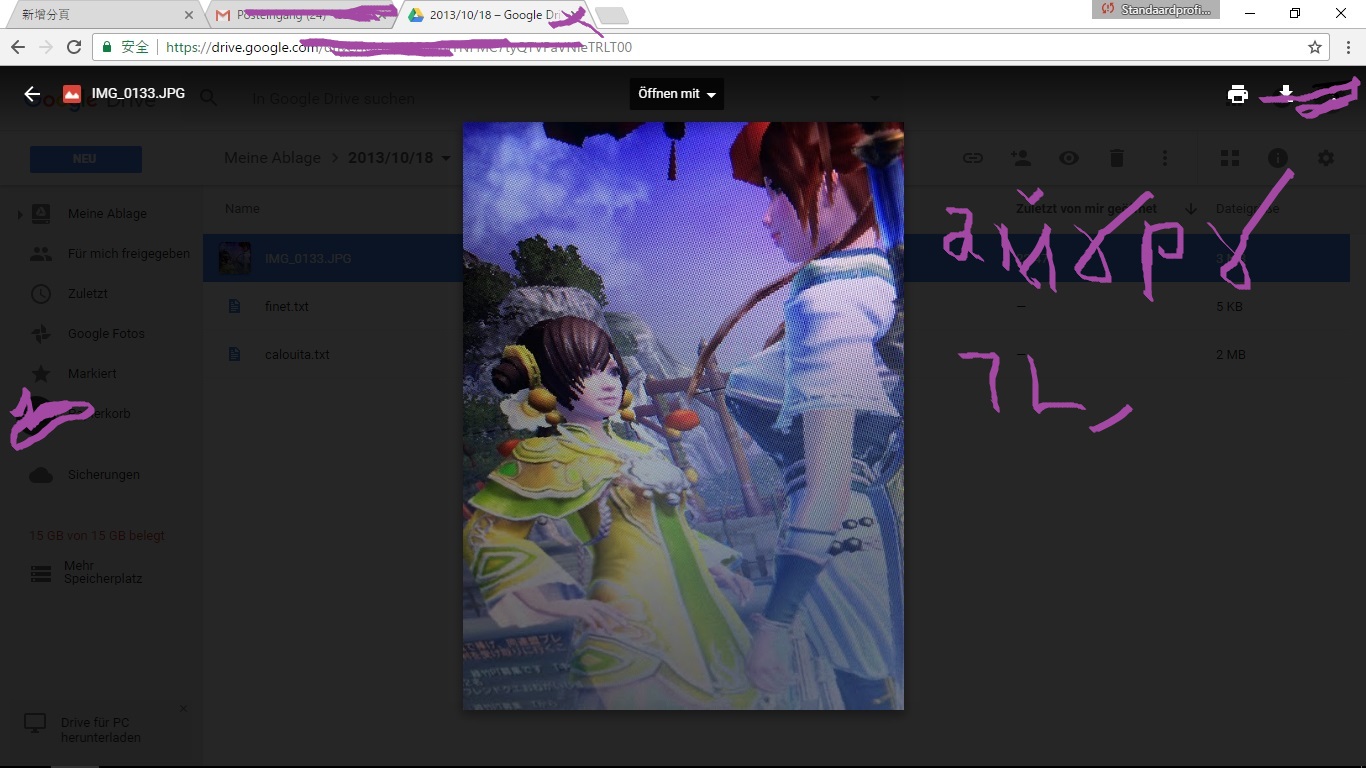The height and width of the screenshot is (768, 1366).
Task: Dismiss the Drive für PC promo
Action: point(183,709)
